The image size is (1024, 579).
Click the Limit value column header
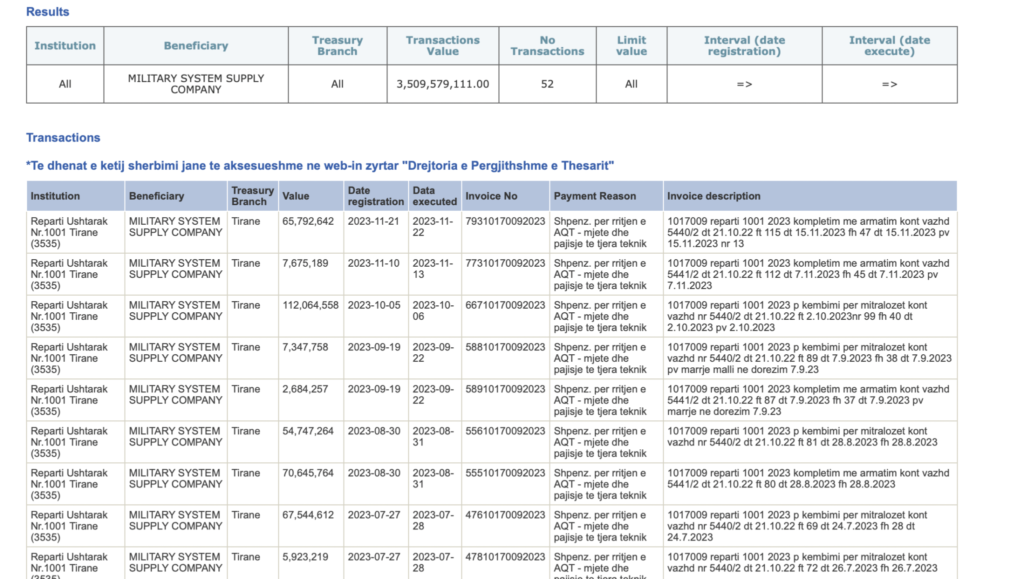pyautogui.click(x=632, y=46)
